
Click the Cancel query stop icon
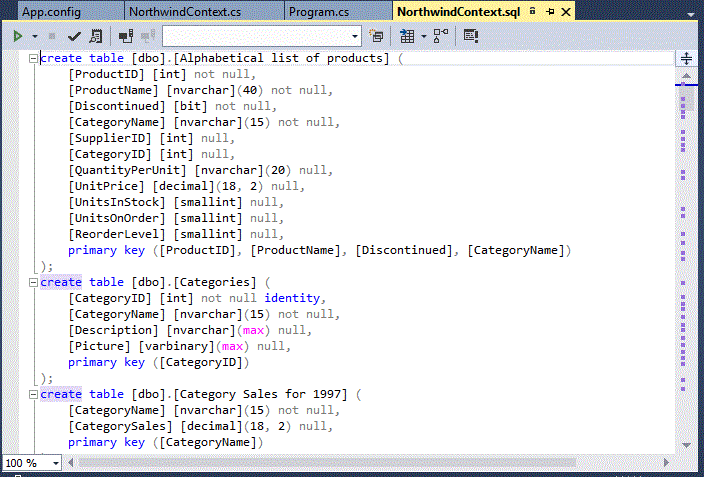pos(52,36)
